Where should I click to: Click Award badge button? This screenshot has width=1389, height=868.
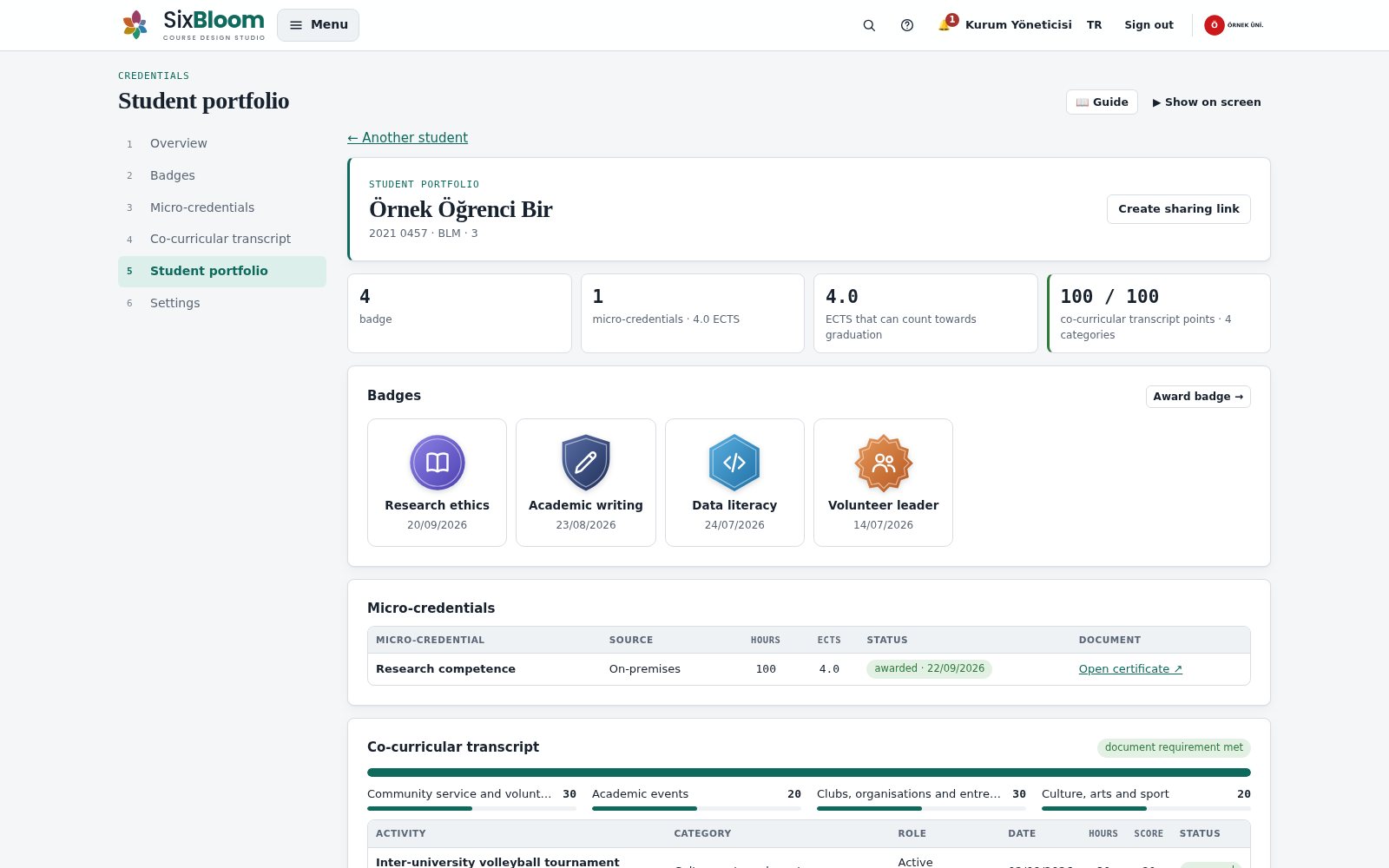[x=1198, y=397]
